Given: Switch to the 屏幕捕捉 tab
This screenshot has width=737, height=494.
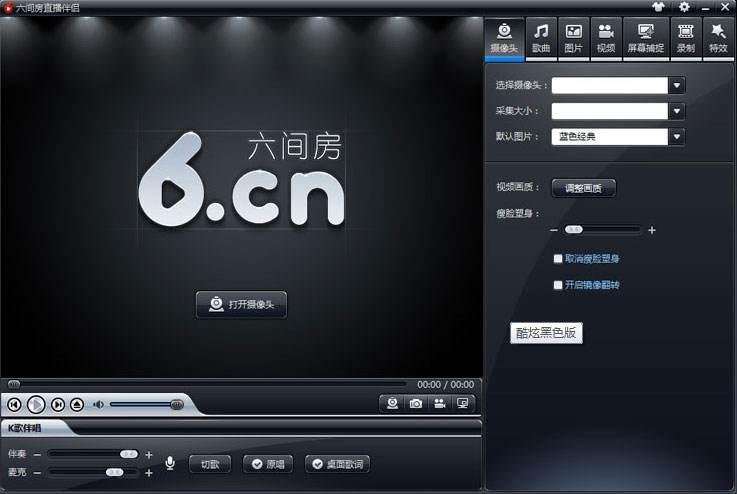Looking at the screenshot, I should pos(646,39).
